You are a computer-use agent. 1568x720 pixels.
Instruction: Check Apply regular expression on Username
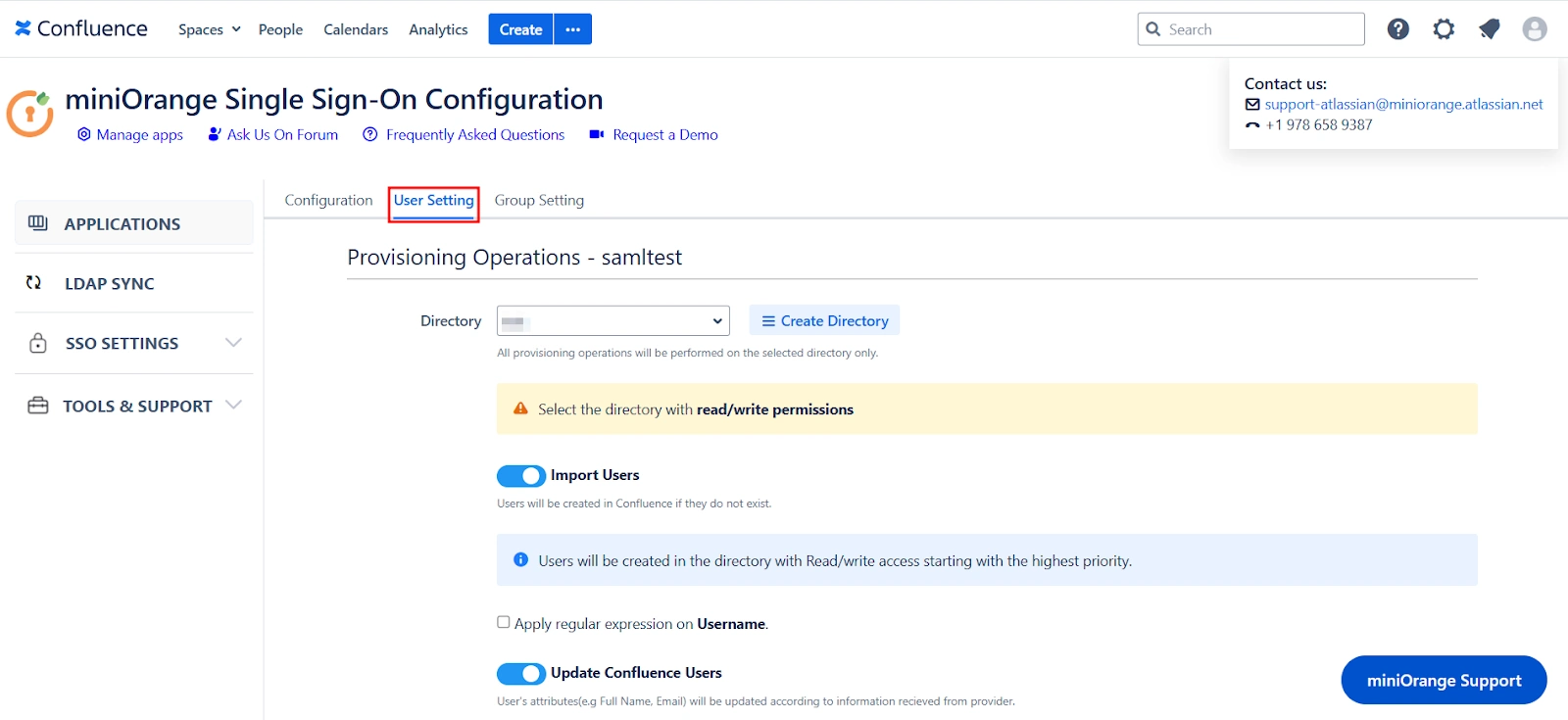tap(504, 622)
